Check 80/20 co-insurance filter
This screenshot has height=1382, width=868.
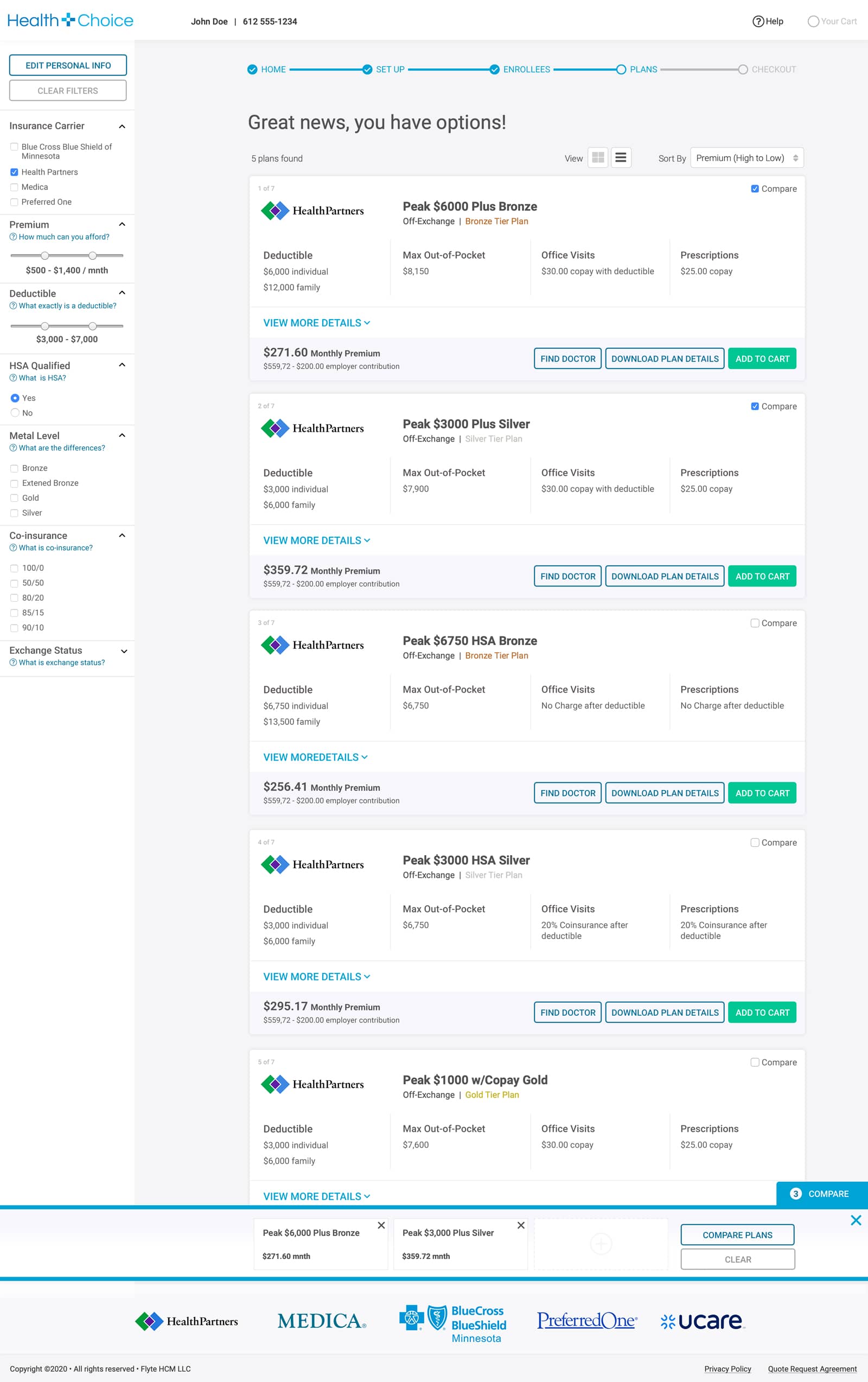[x=14, y=598]
